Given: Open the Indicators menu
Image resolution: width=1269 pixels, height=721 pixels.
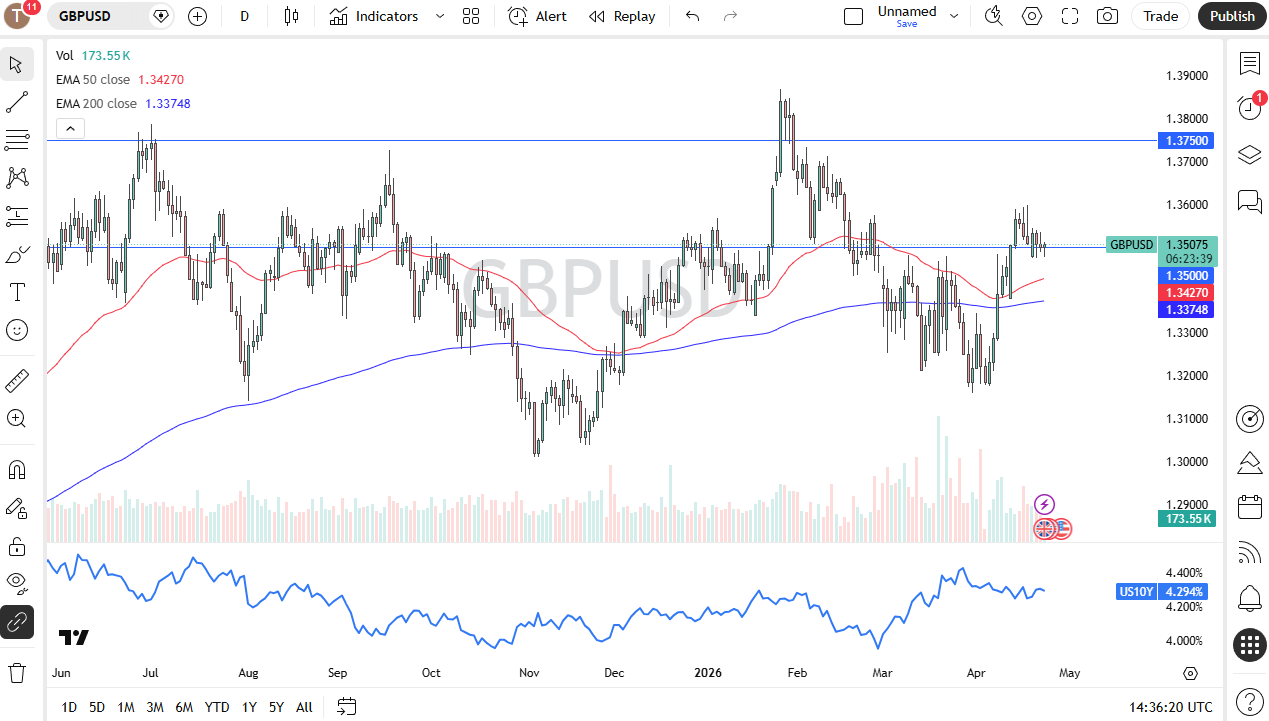Looking at the screenshot, I should (385, 16).
